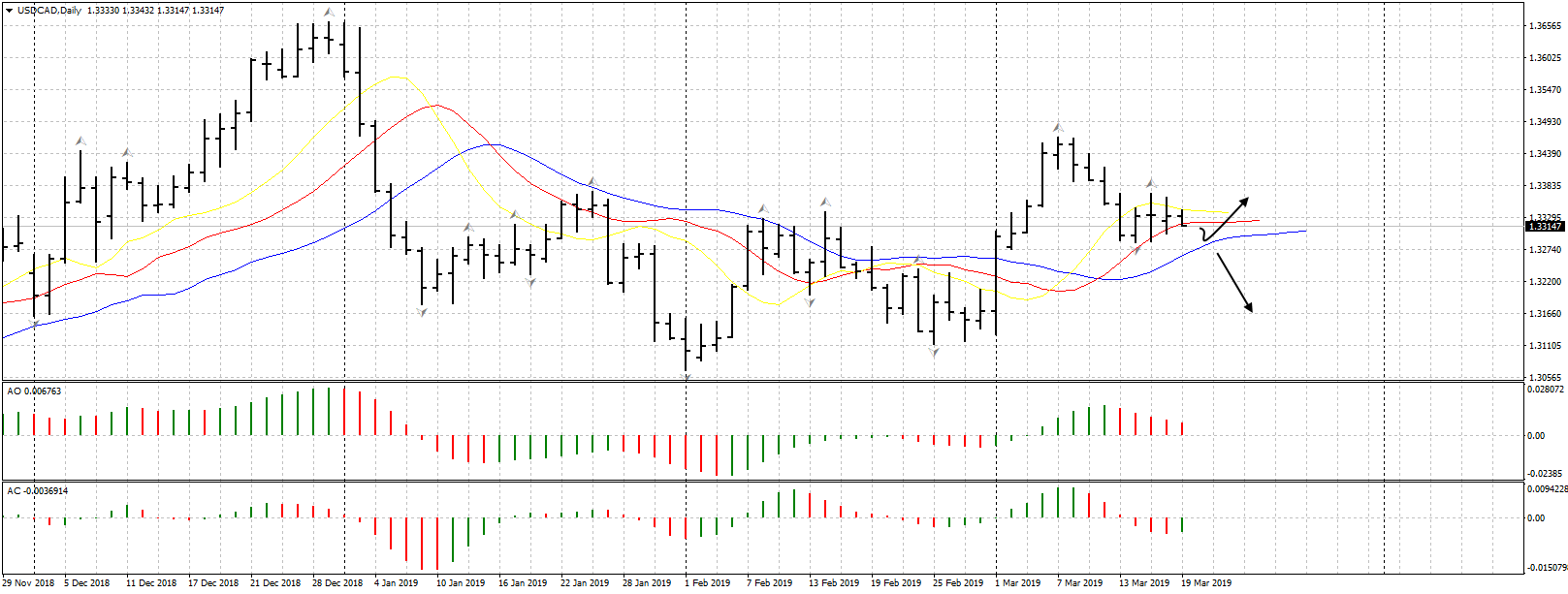The height and width of the screenshot is (594, 1568).
Task: Click the 1.36565 price scale label
Action: tap(1544, 26)
